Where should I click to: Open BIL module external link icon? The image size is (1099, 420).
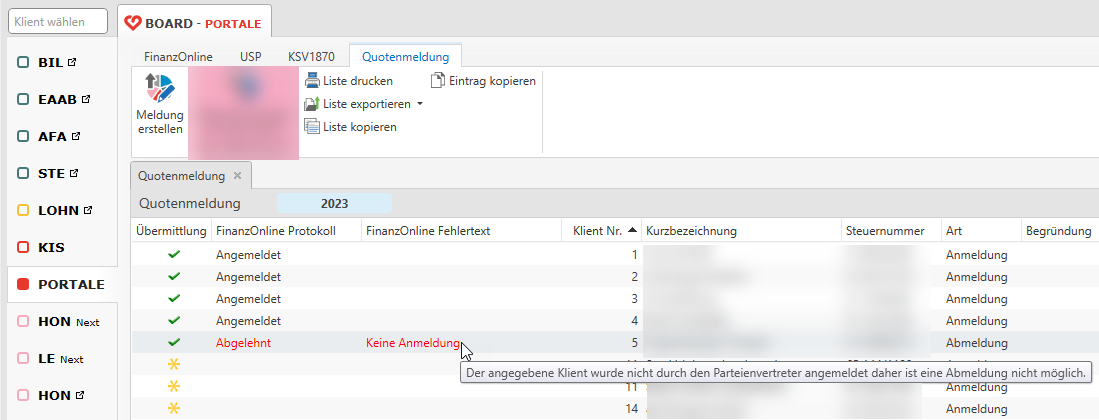tap(72, 62)
